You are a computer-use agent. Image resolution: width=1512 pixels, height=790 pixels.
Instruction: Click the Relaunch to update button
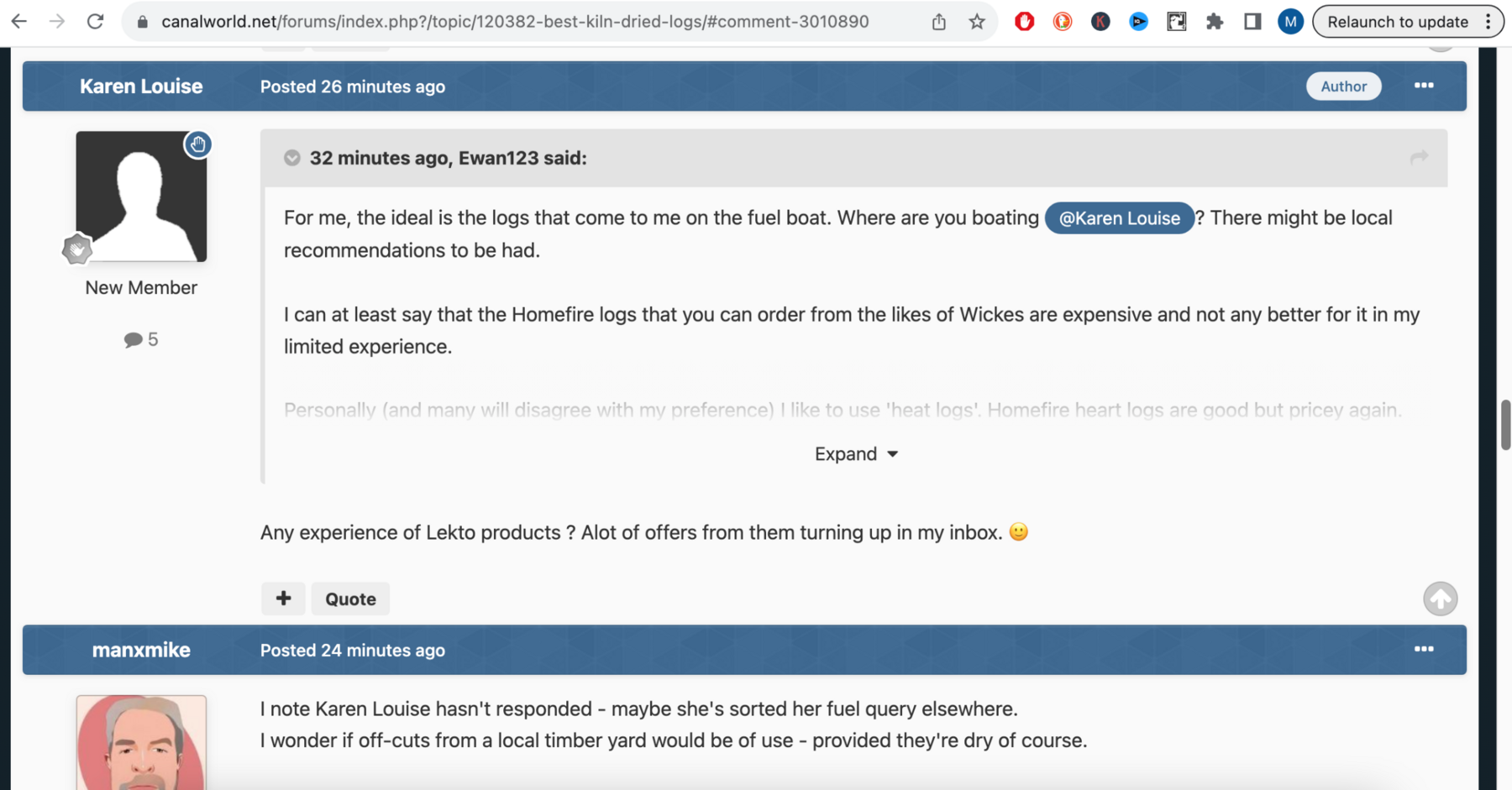click(x=1399, y=21)
